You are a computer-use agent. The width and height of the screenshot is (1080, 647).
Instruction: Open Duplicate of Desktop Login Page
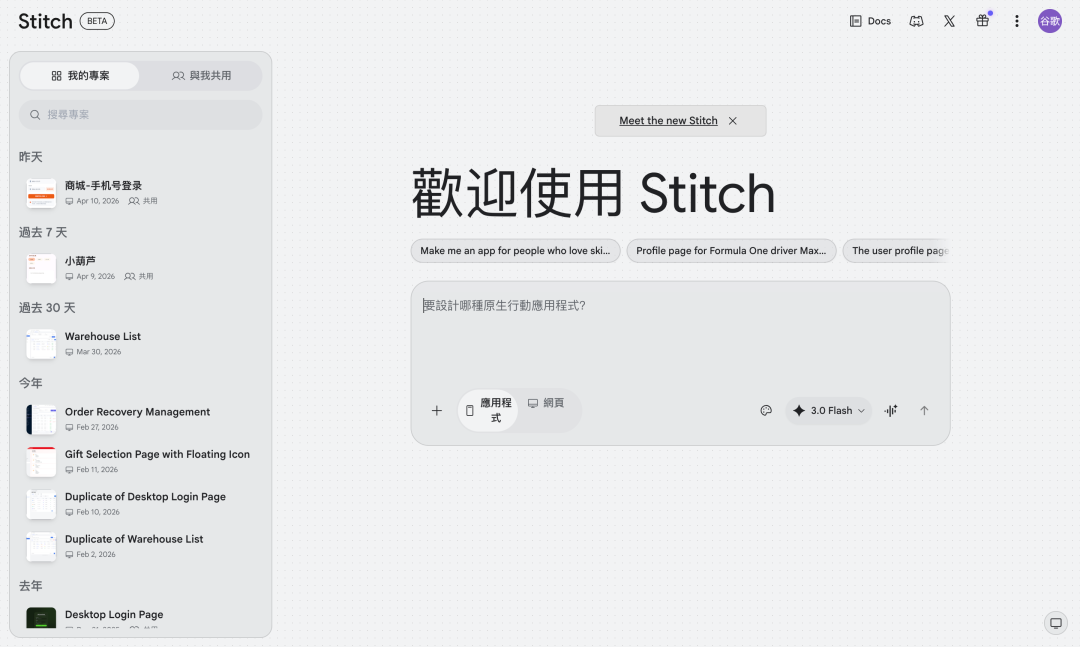tap(141, 504)
